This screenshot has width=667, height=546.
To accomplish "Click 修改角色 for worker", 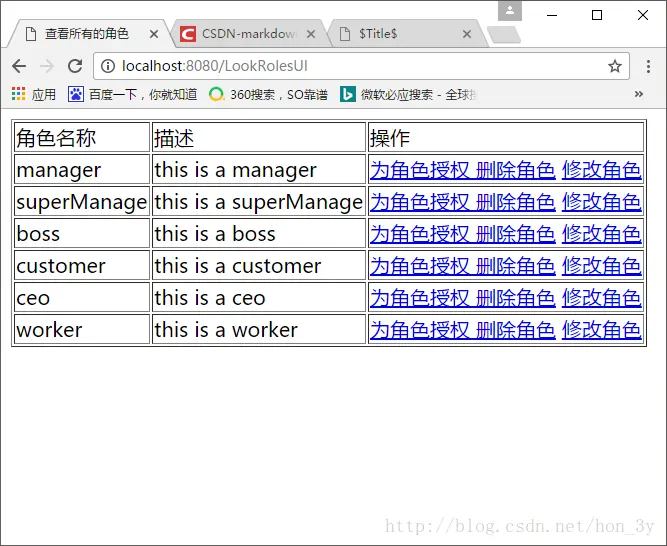I will click(x=601, y=330).
